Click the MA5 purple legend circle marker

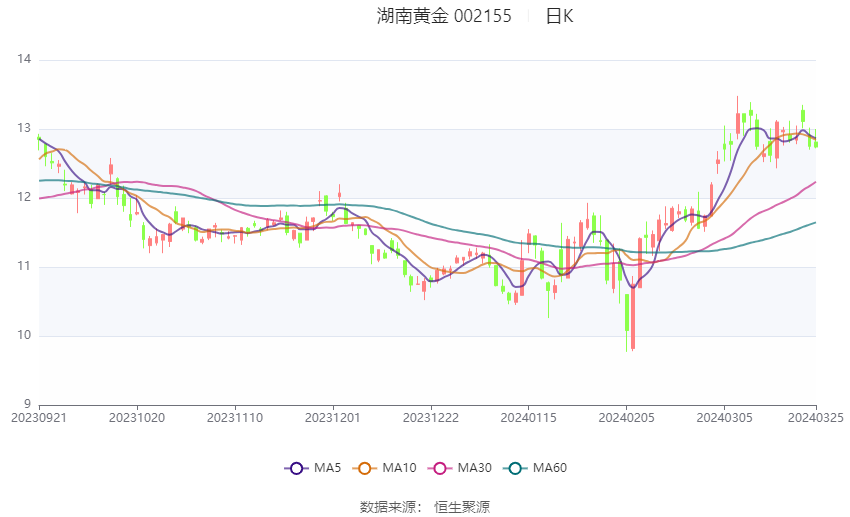[x=295, y=468]
